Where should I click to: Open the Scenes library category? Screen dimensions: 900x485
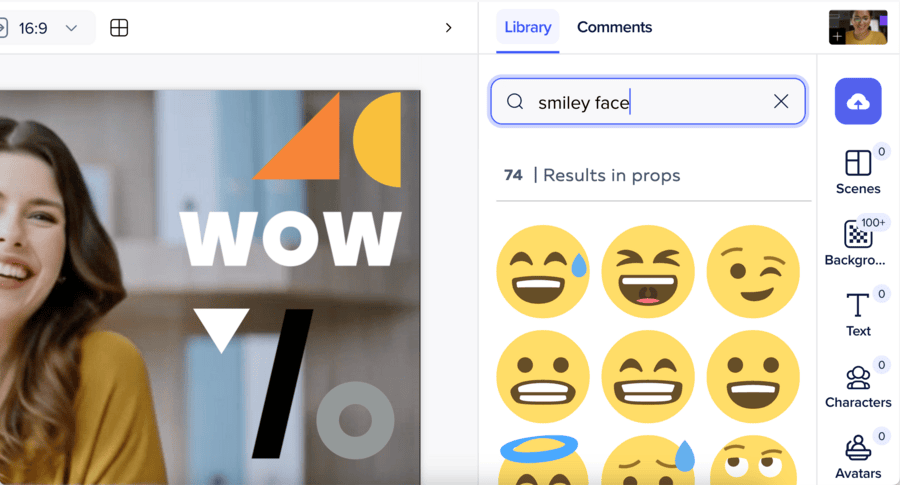(x=858, y=170)
